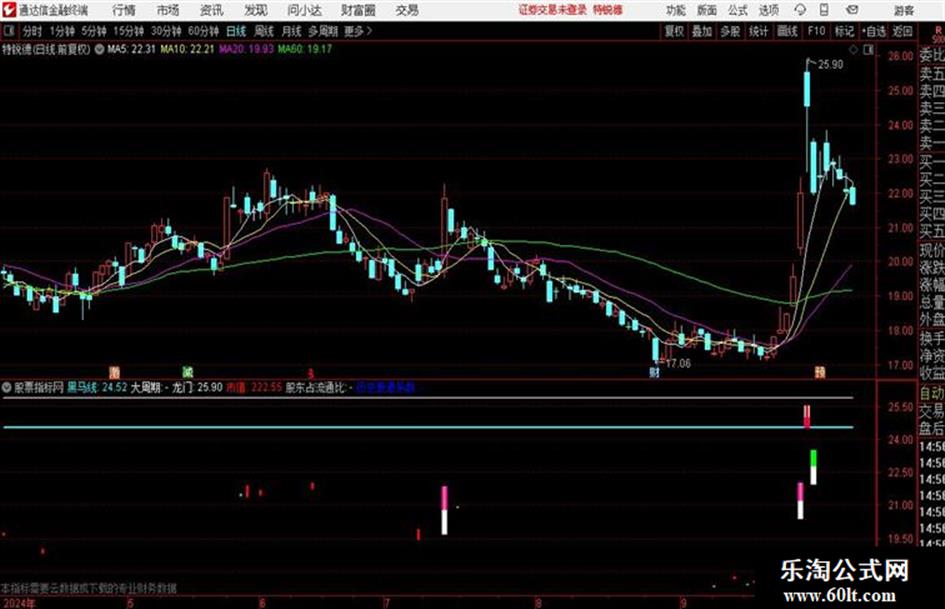The image size is (945, 609).
Task: Switch to 5分钟 period tab
Action: point(94,31)
